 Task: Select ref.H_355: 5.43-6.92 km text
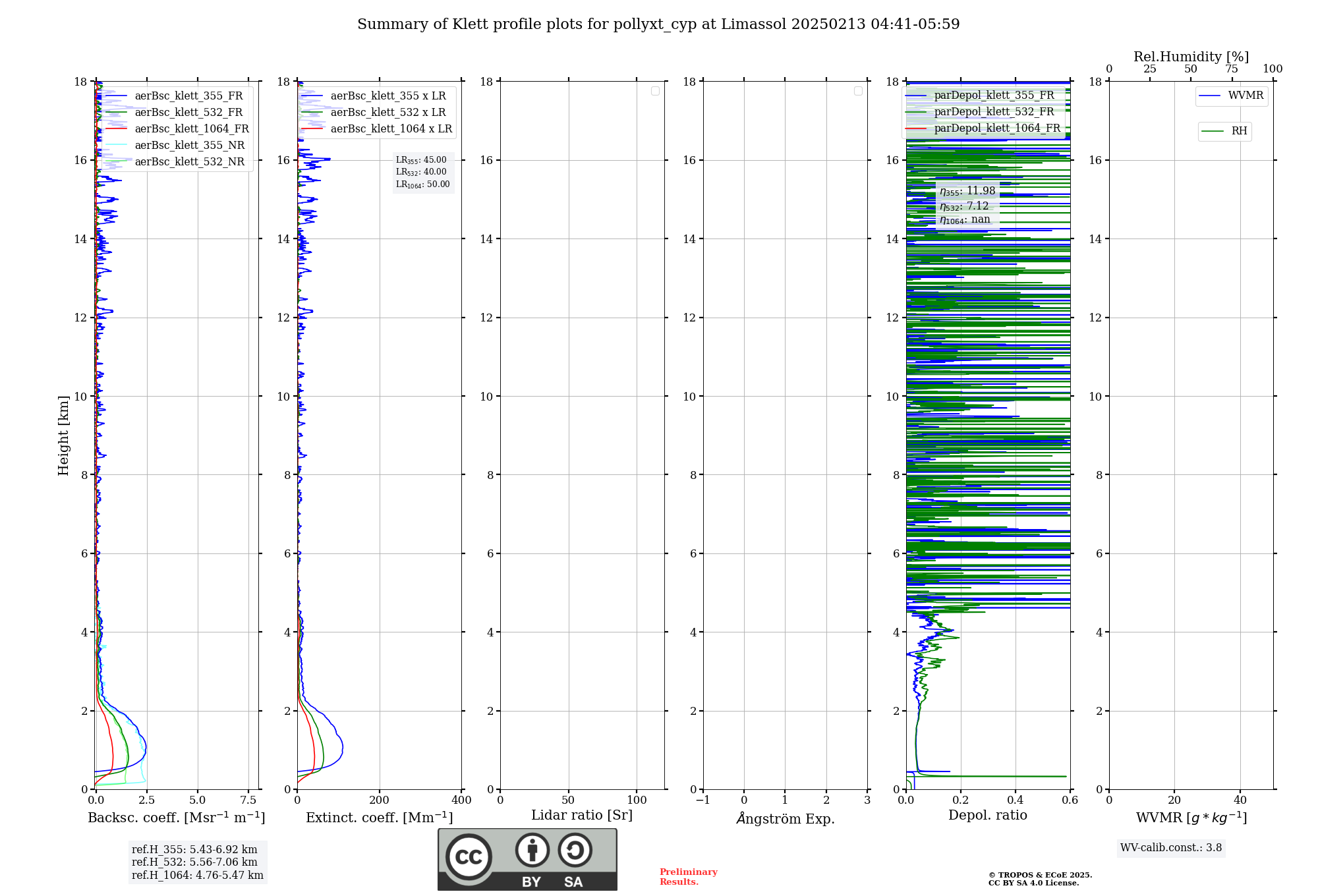pyautogui.click(x=194, y=850)
